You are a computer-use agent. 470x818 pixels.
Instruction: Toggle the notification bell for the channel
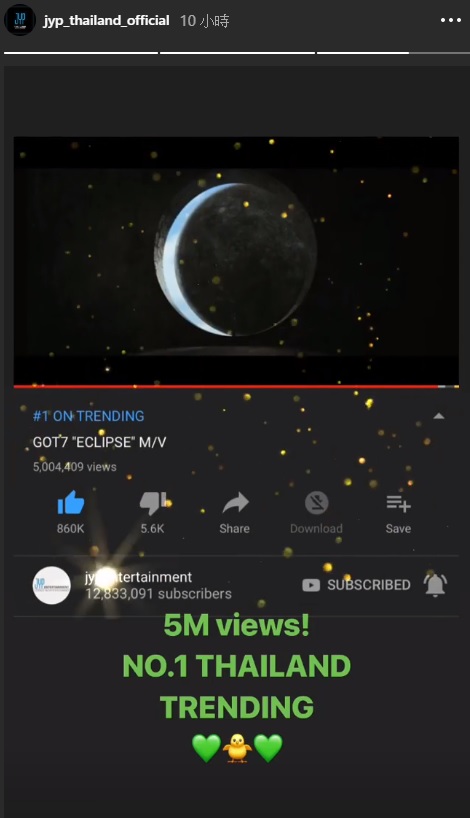pyautogui.click(x=435, y=584)
